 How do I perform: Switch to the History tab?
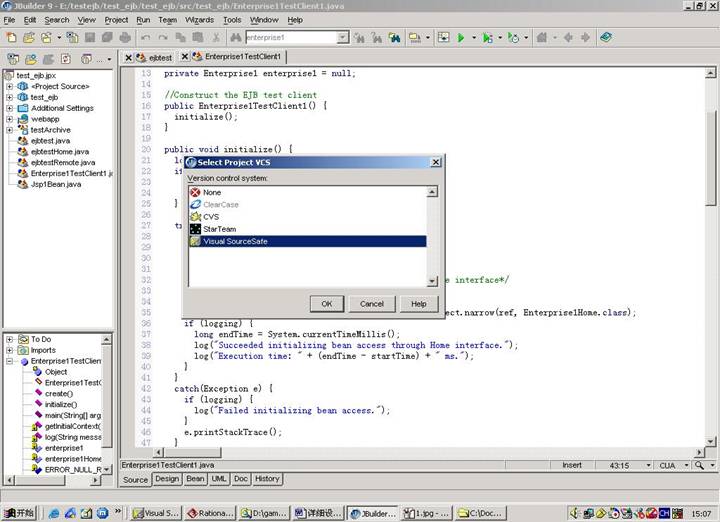(x=267, y=479)
